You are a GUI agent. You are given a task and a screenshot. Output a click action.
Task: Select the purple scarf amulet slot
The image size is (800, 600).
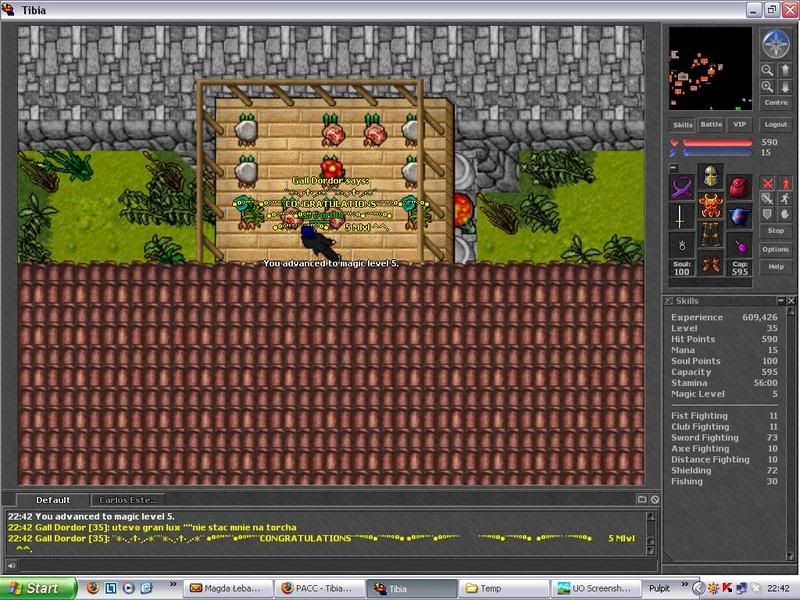pos(682,188)
